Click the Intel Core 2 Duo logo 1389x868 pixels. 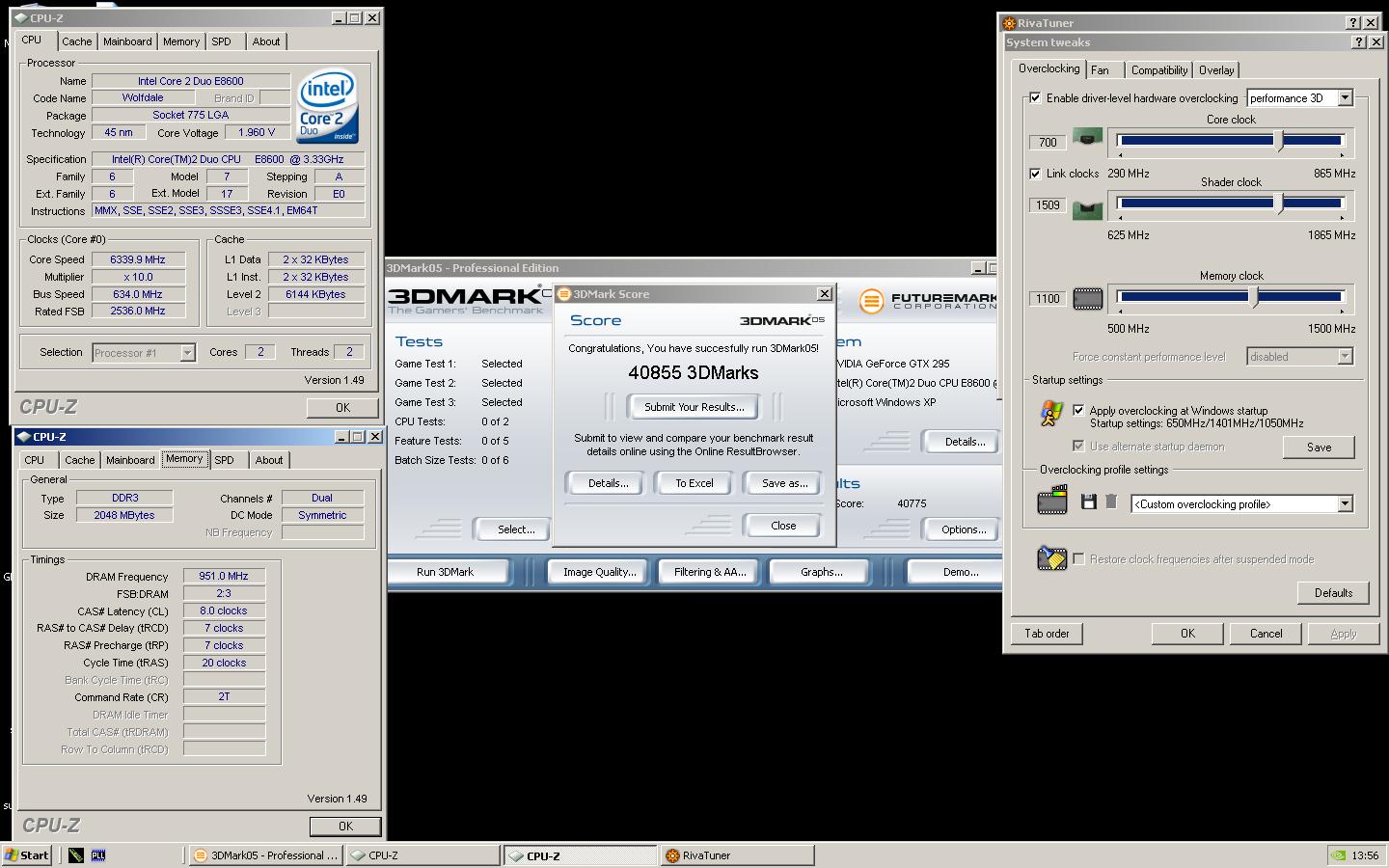[x=328, y=105]
